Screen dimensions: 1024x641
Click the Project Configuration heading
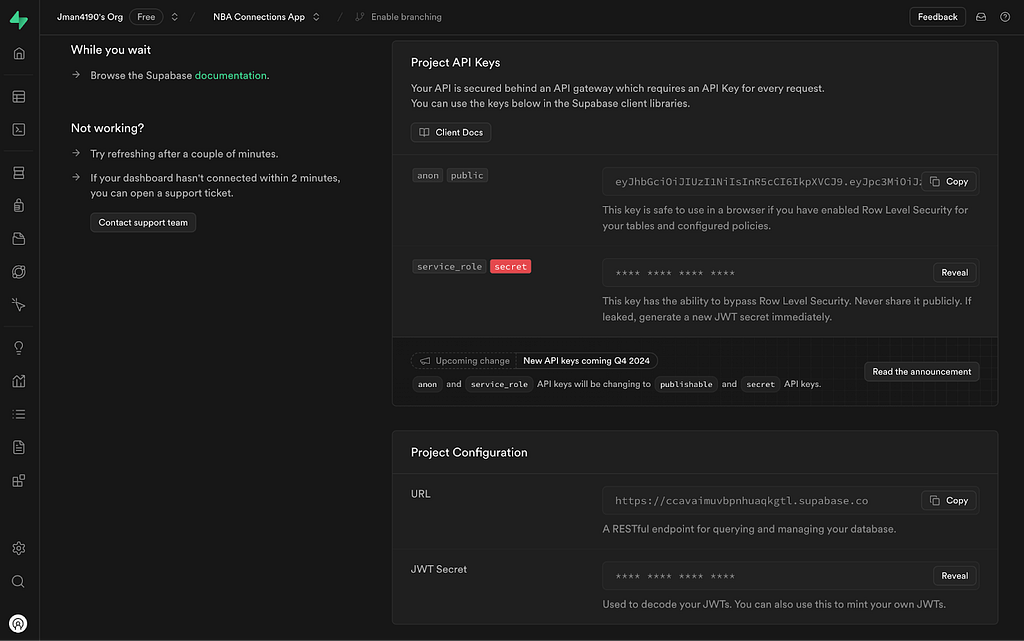(469, 452)
